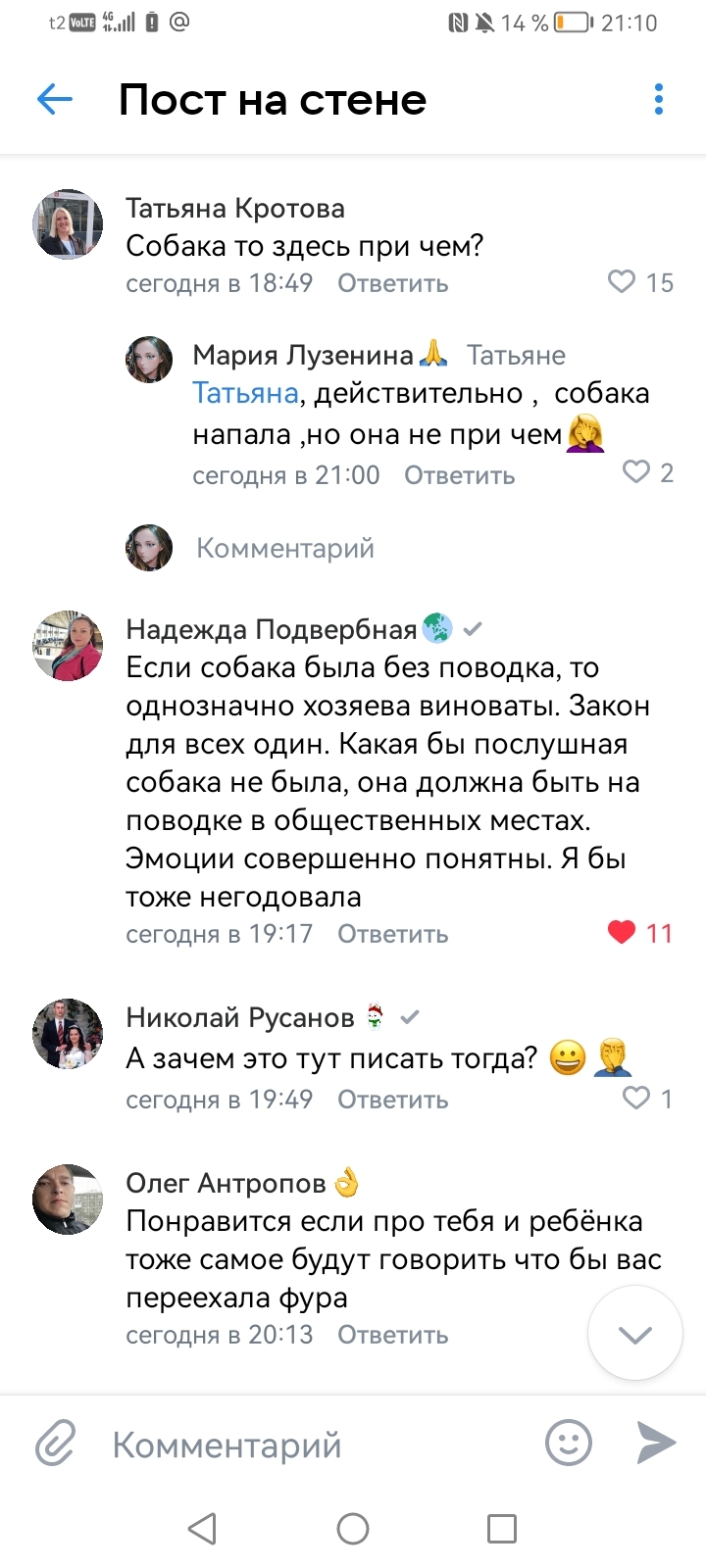This screenshot has height=1568, width=706.
Task: Reply to Татьяна Кротова's comment
Action: (393, 283)
